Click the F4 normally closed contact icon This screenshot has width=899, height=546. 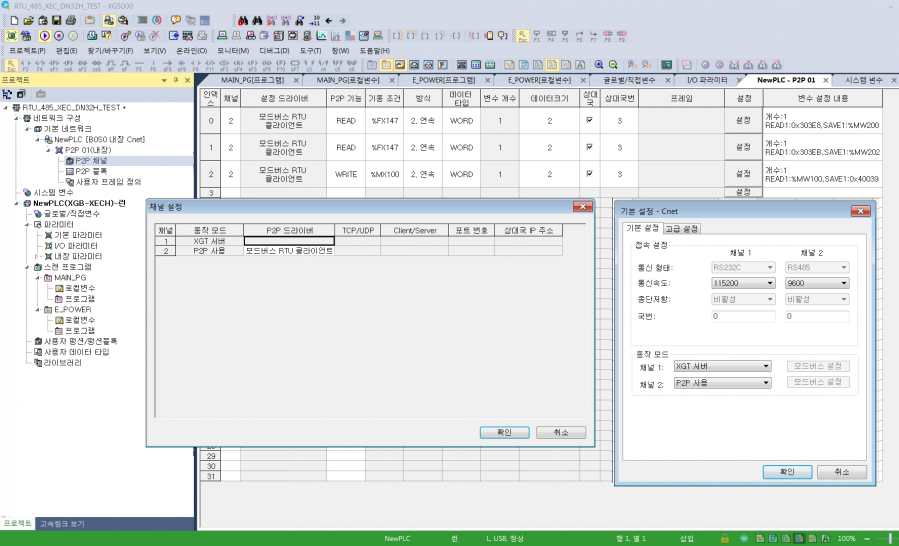[x=40, y=65]
